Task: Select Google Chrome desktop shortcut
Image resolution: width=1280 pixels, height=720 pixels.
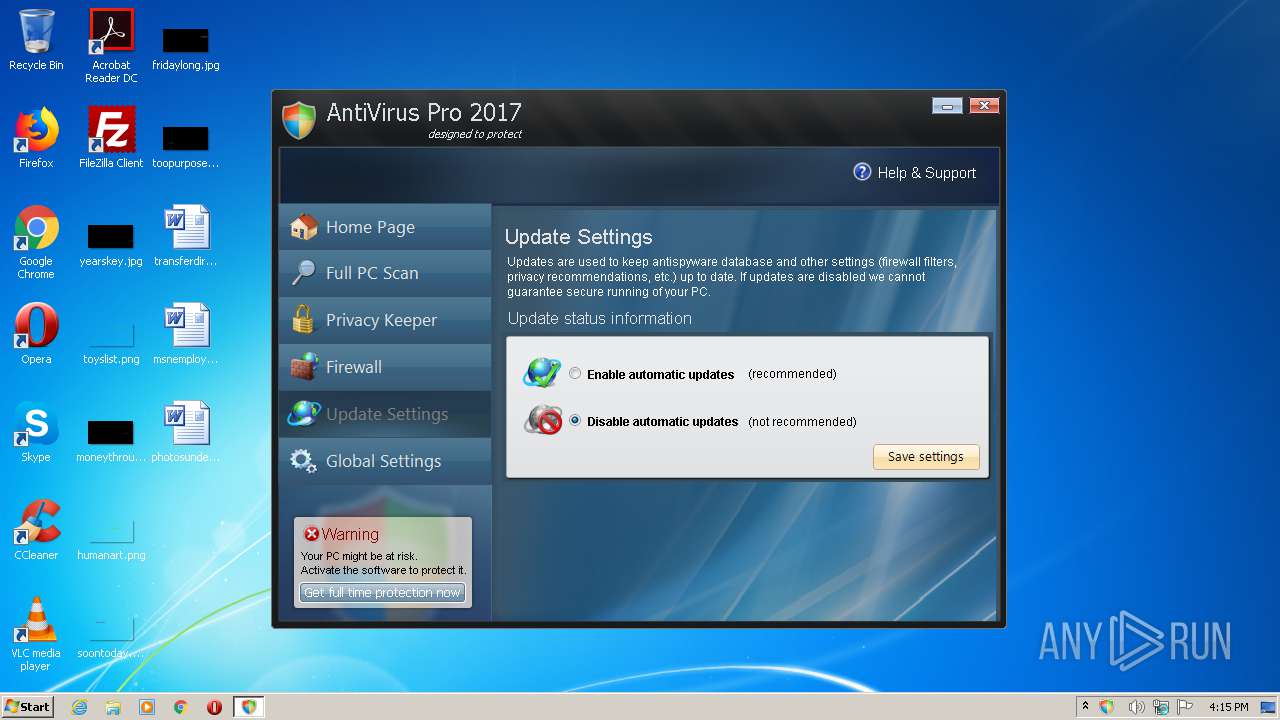Action: 36,242
